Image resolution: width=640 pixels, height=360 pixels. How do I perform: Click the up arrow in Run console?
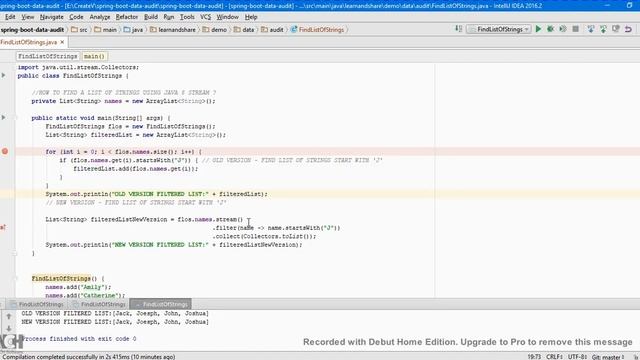tap(9, 316)
